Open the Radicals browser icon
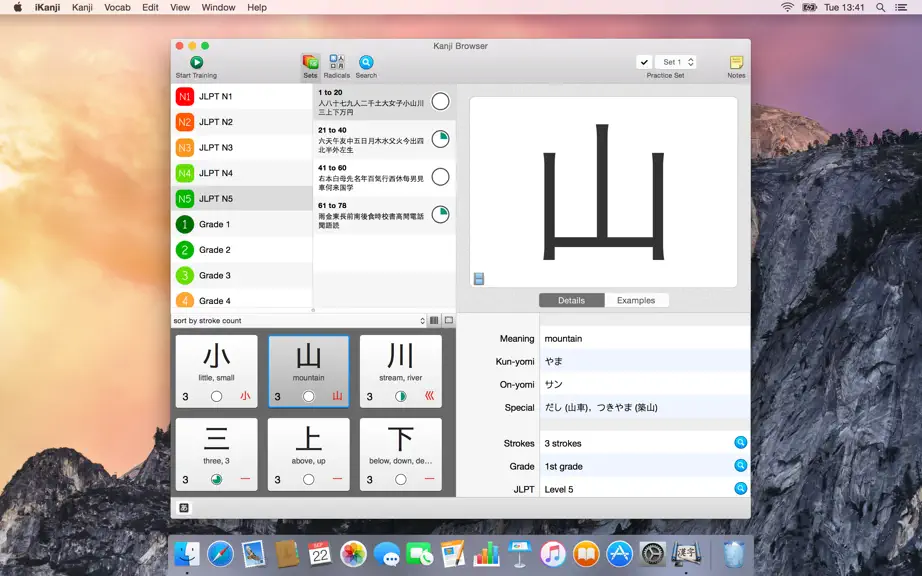Image resolution: width=922 pixels, height=576 pixels. (x=337, y=62)
